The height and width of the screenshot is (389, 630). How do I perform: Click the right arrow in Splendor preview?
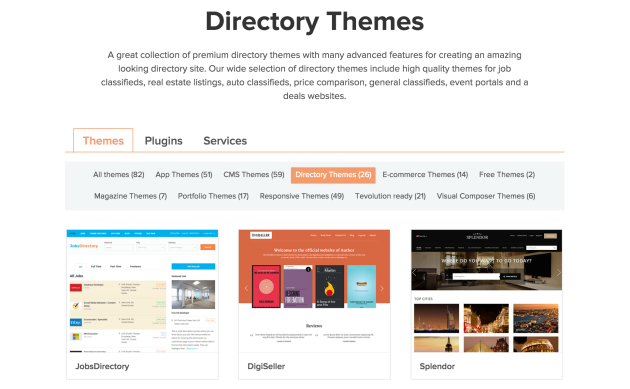(558, 272)
